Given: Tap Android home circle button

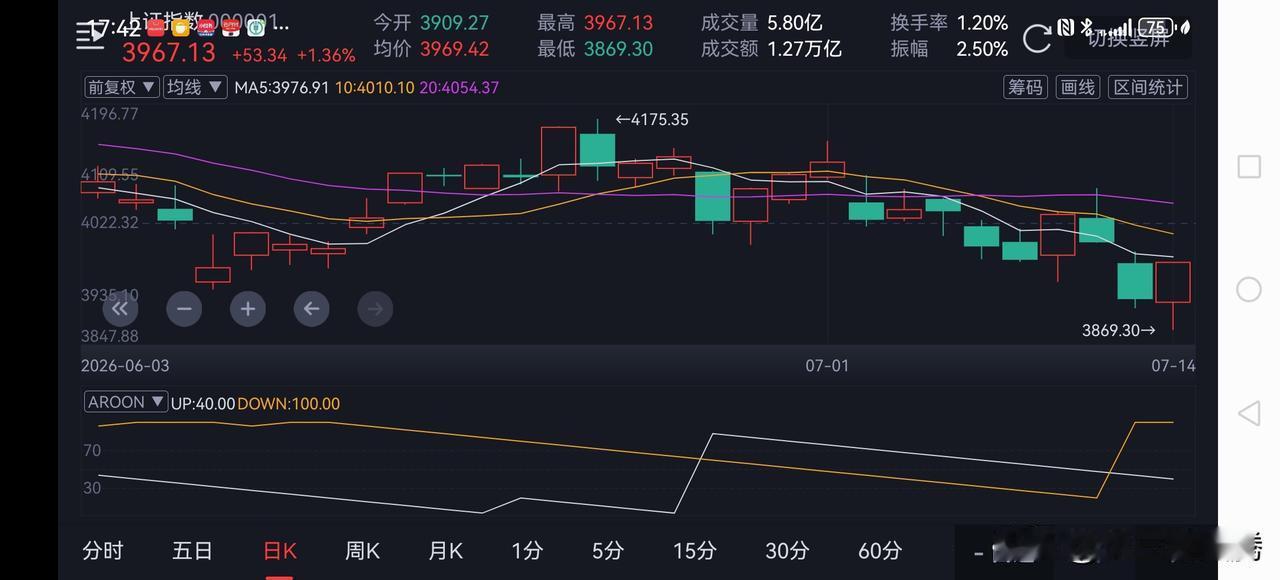Looking at the screenshot, I should tap(1249, 289).
